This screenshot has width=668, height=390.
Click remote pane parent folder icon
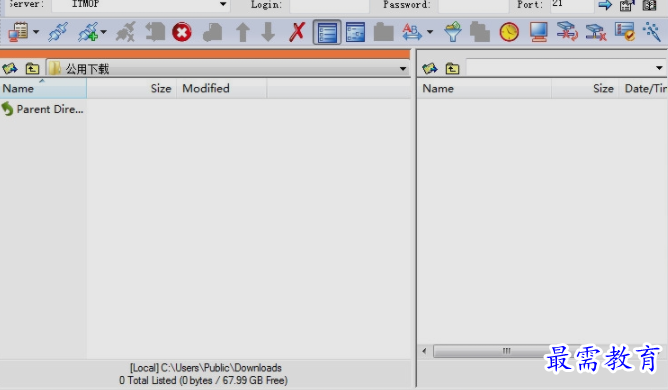tap(452, 68)
